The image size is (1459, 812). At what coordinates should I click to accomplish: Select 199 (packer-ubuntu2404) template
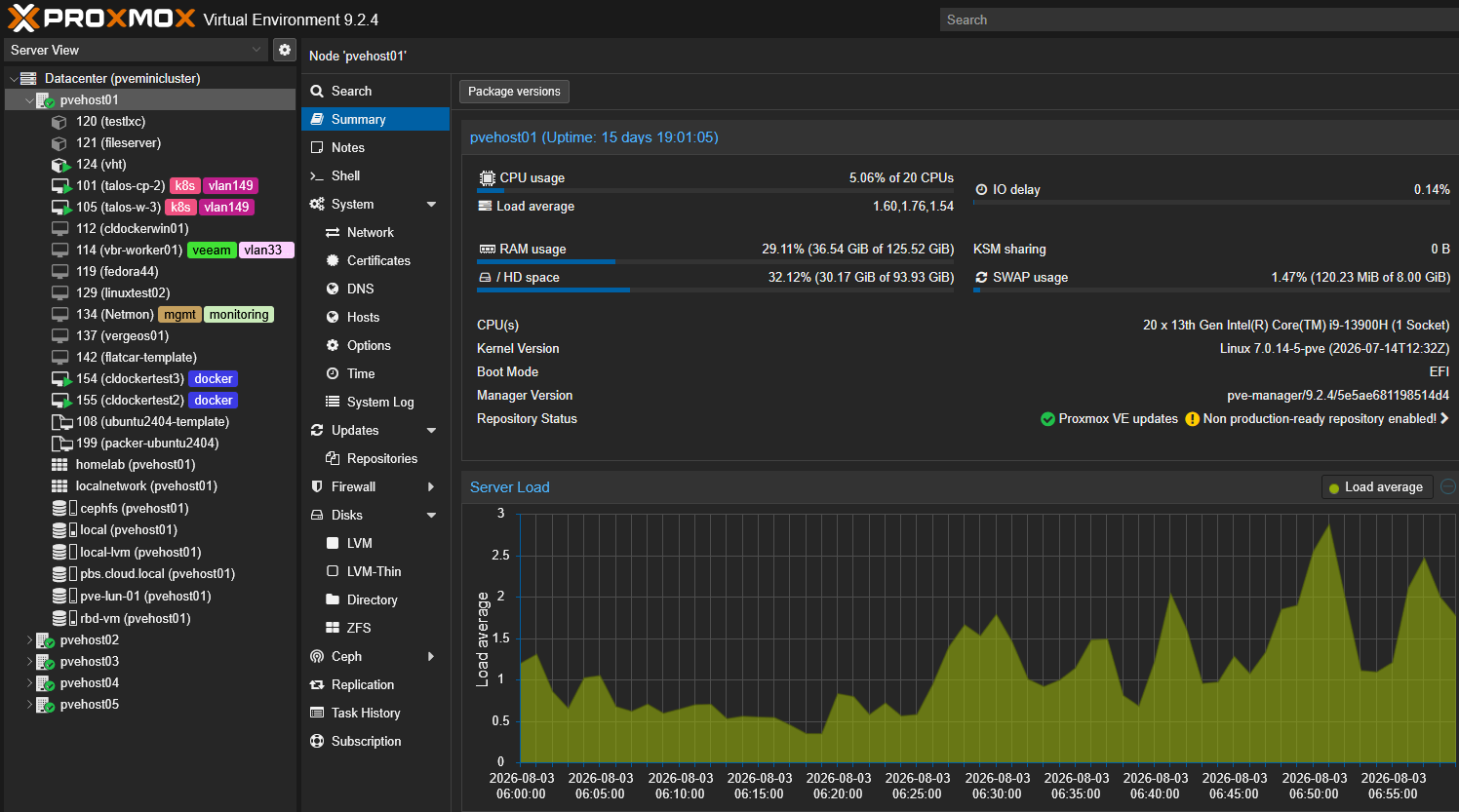150,443
